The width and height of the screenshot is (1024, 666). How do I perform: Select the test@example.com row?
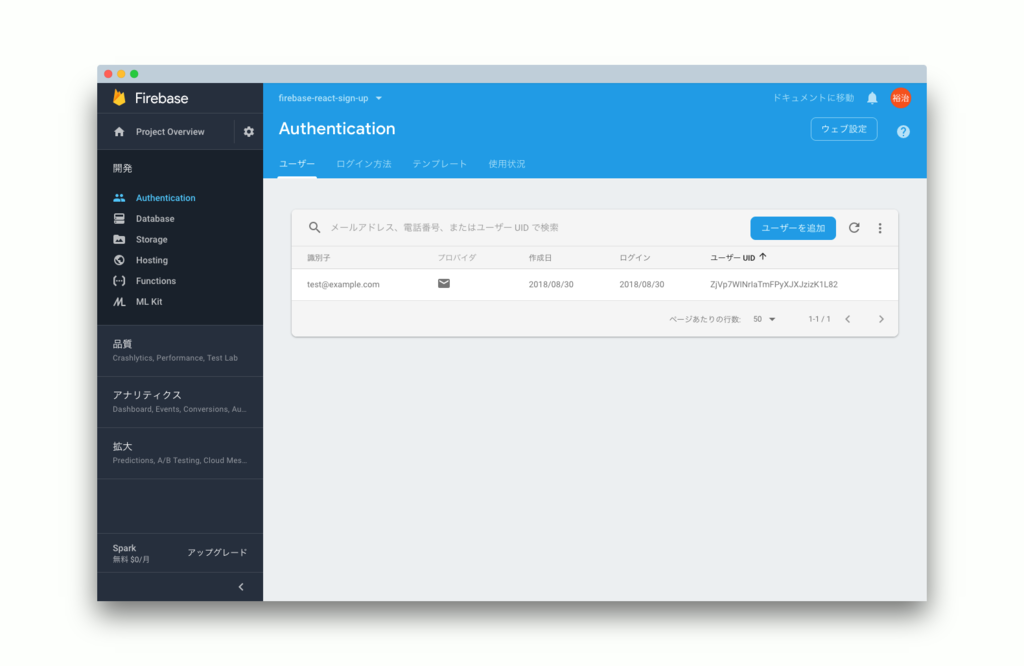click(x=594, y=285)
